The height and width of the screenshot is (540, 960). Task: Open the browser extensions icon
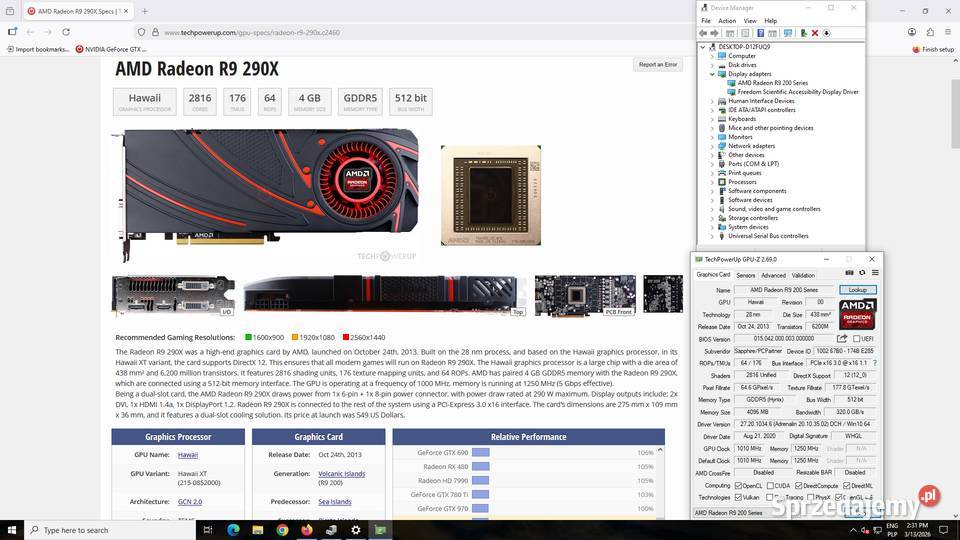pos(930,32)
